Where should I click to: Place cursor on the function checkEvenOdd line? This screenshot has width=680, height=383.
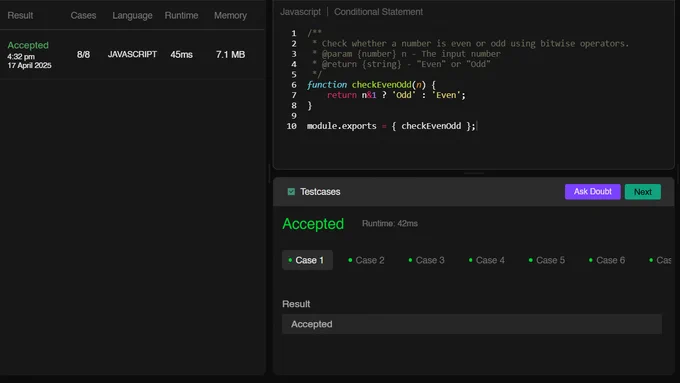(x=371, y=85)
